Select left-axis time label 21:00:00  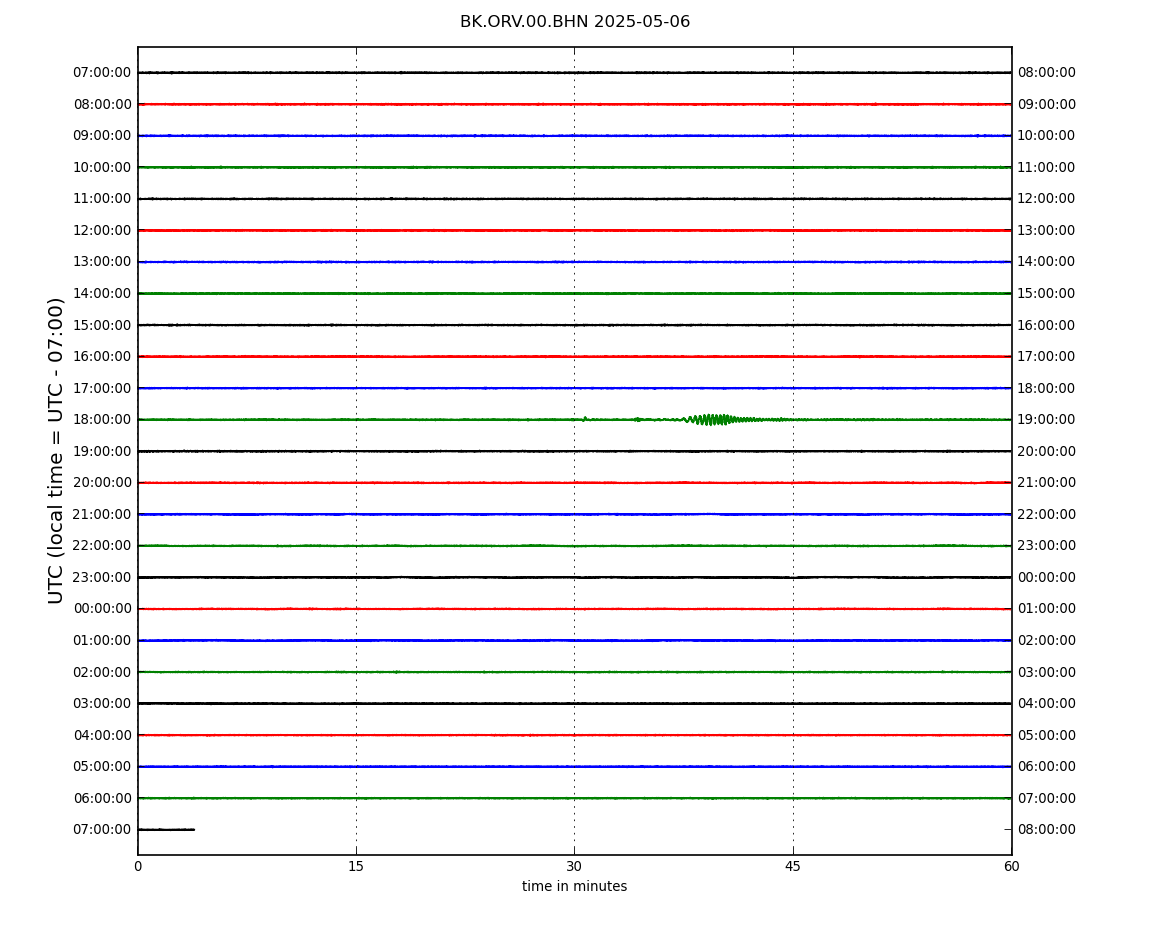[102, 514]
